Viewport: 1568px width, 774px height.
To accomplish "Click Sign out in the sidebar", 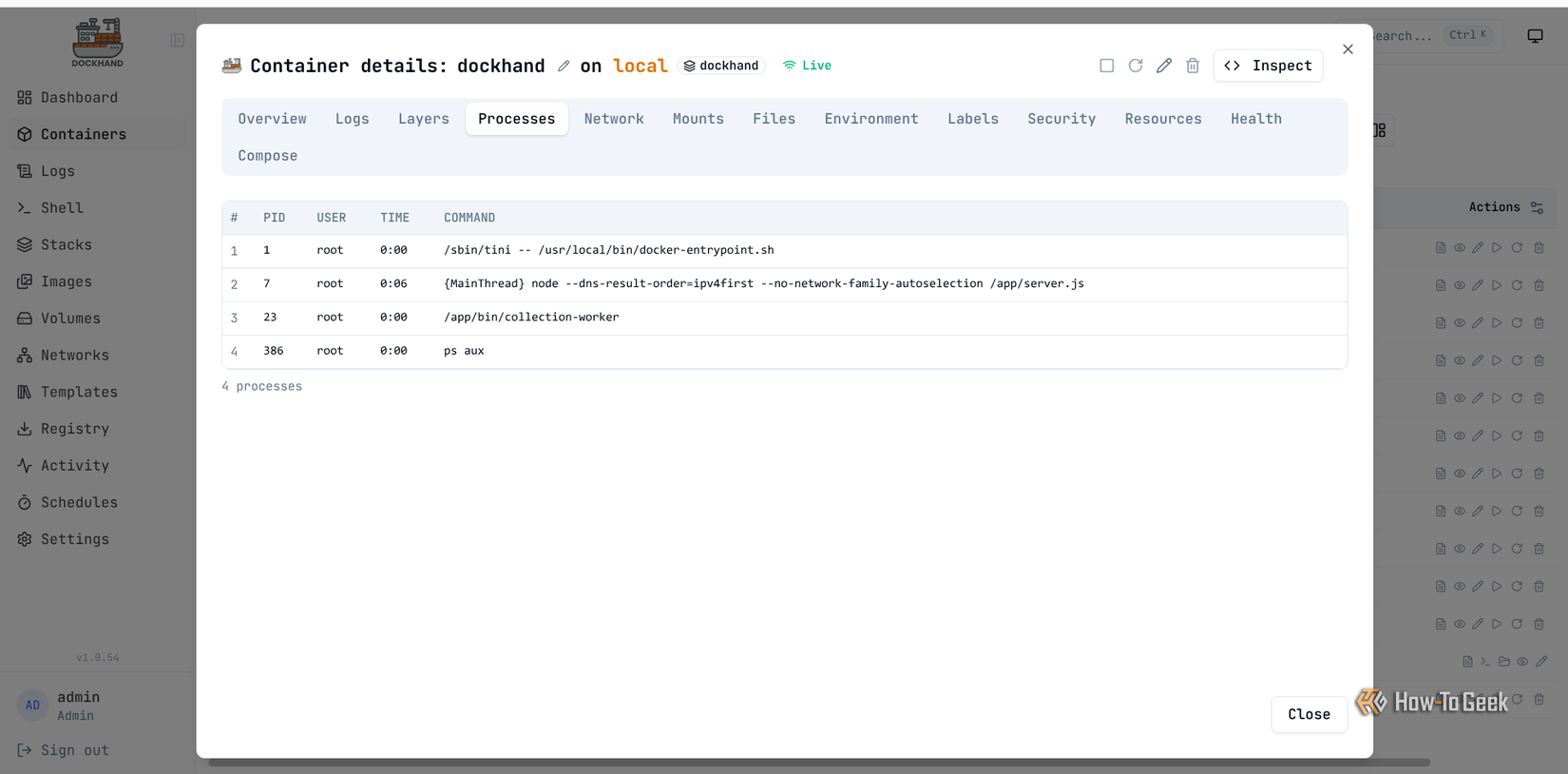I will (63, 750).
